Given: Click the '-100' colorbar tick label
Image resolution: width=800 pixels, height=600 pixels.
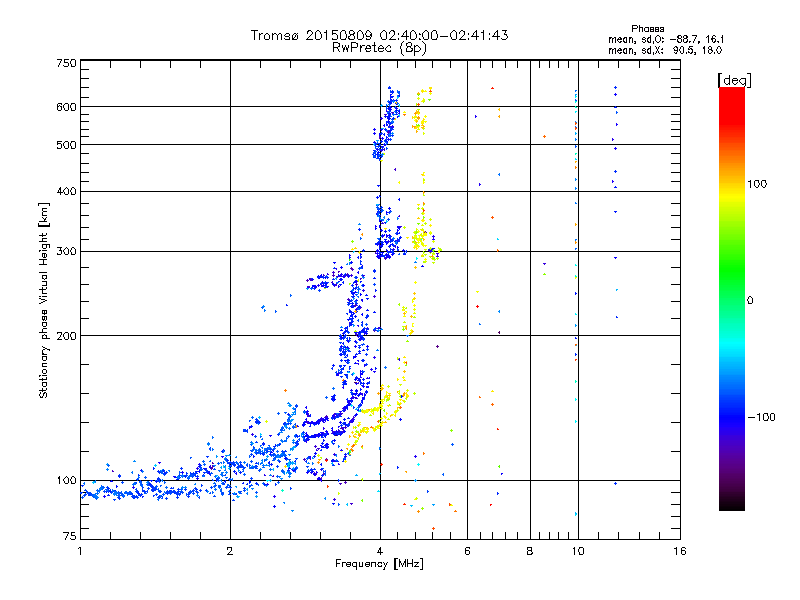Looking at the screenshot, I should coord(762,417).
